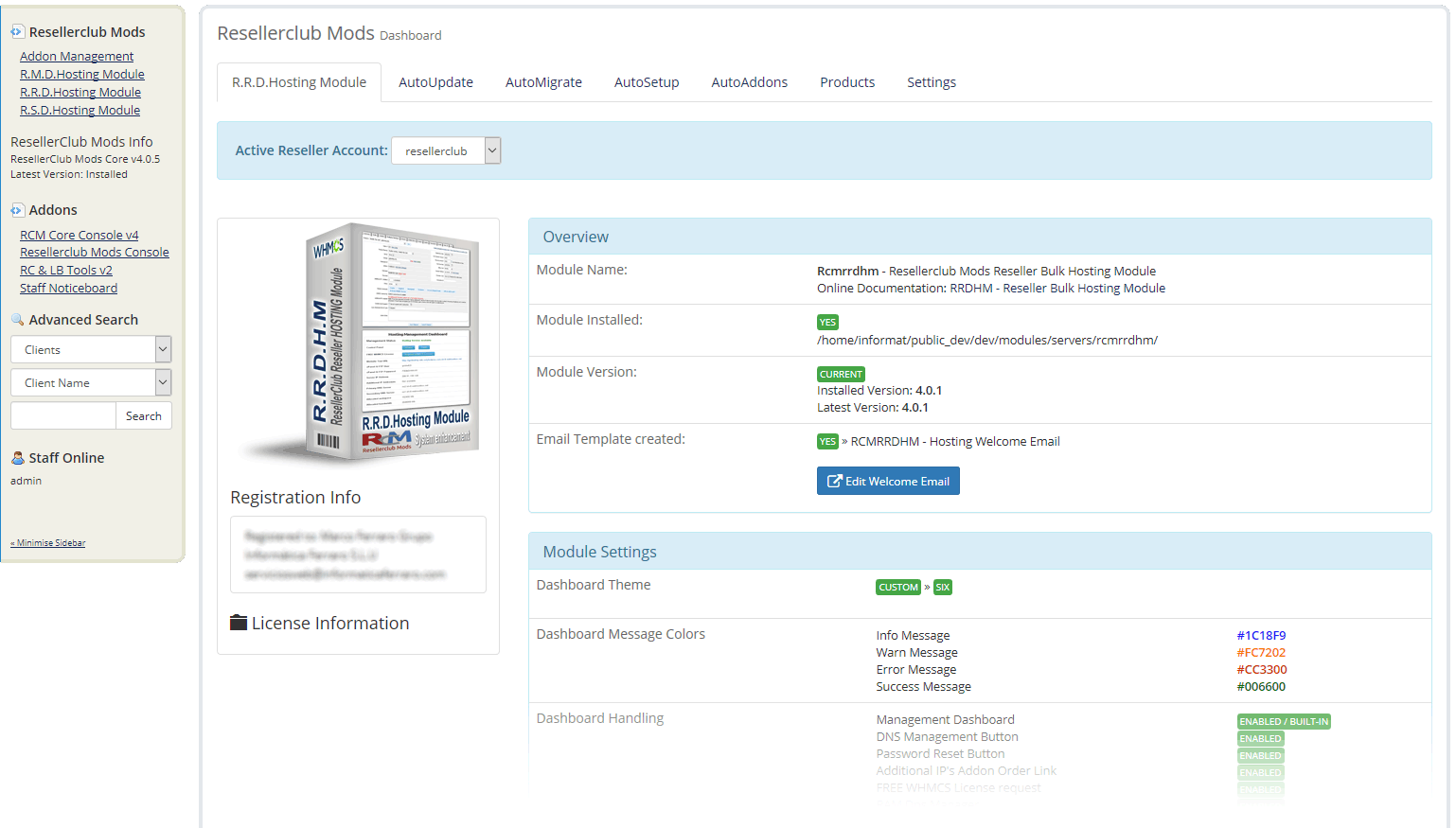This screenshot has width=1456, height=828.
Task: Go to the AutoAddons tab
Action: click(x=750, y=82)
